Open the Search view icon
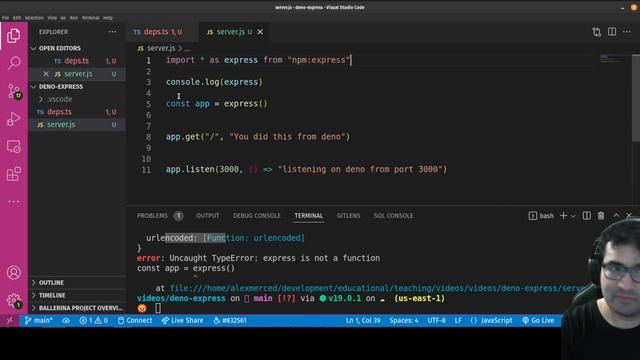This screenshot has width=640, height=360. pyautogui.click(x=14, y=63)
